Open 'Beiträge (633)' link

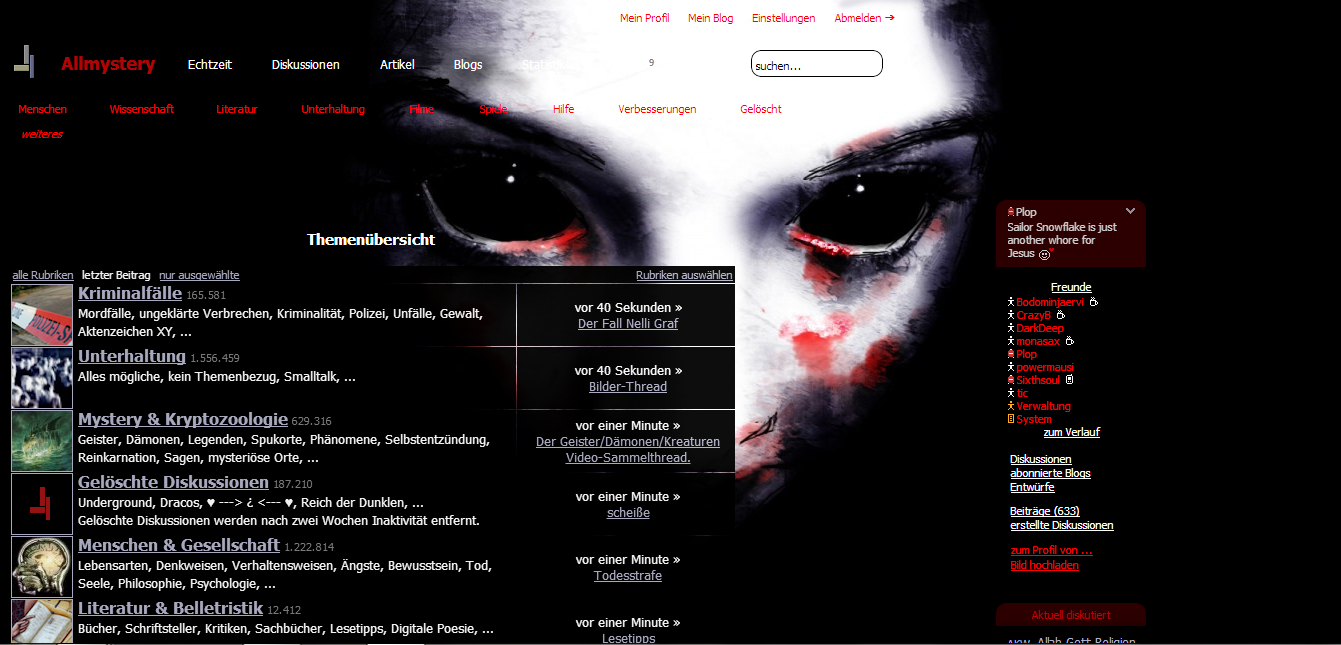(x=1044, y=511)
